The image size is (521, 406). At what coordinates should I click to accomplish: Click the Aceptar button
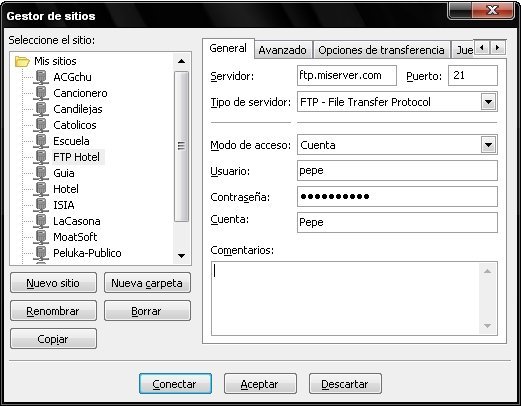click(260, 384)
